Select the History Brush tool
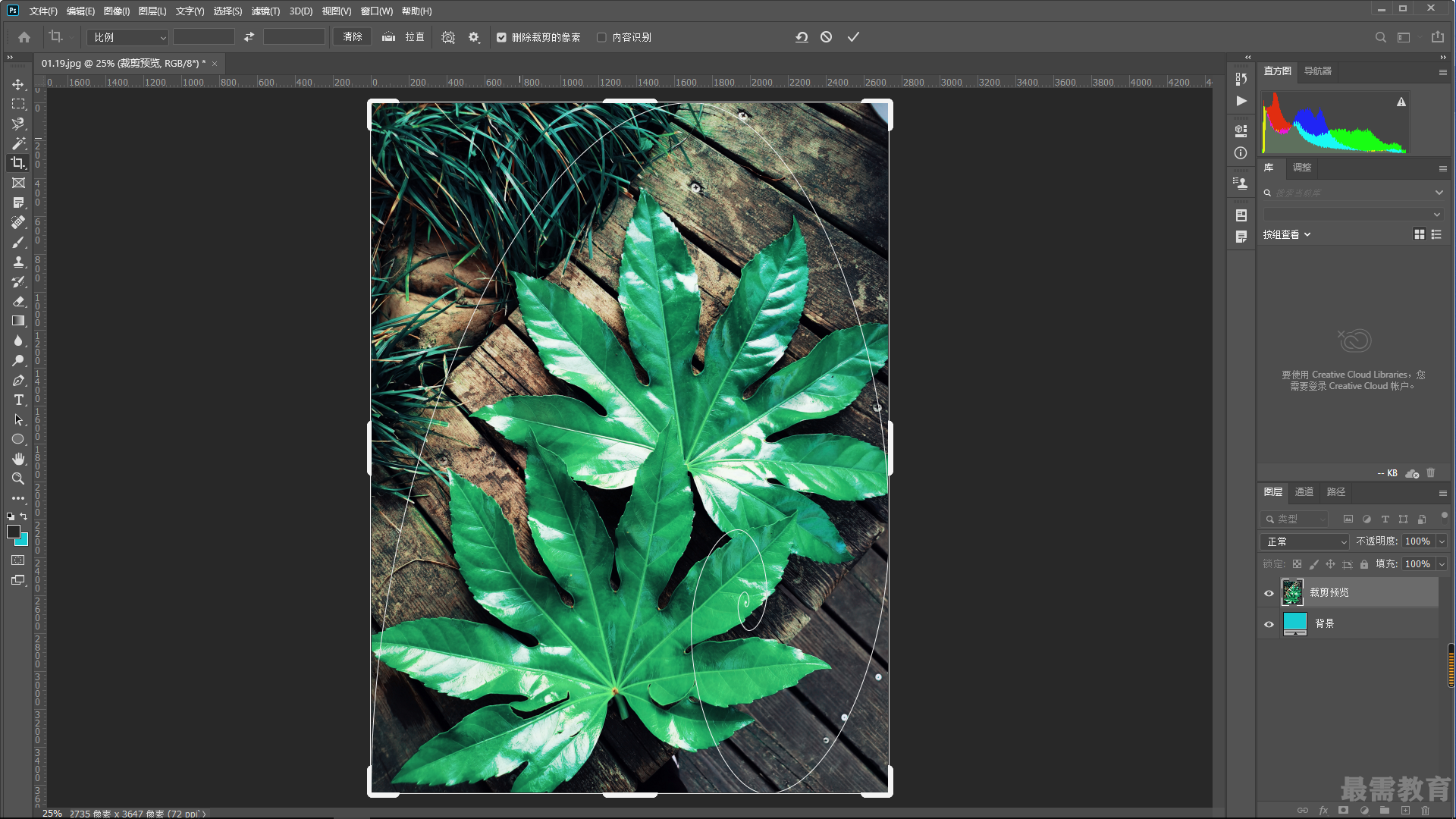Image resolution: width=1456 pixels, height=819 pixels. [18, 281]
